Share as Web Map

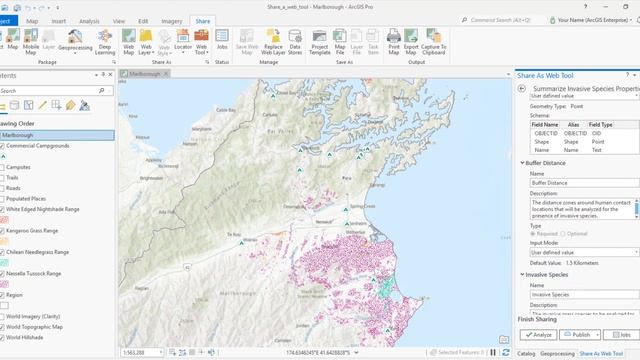129,42
